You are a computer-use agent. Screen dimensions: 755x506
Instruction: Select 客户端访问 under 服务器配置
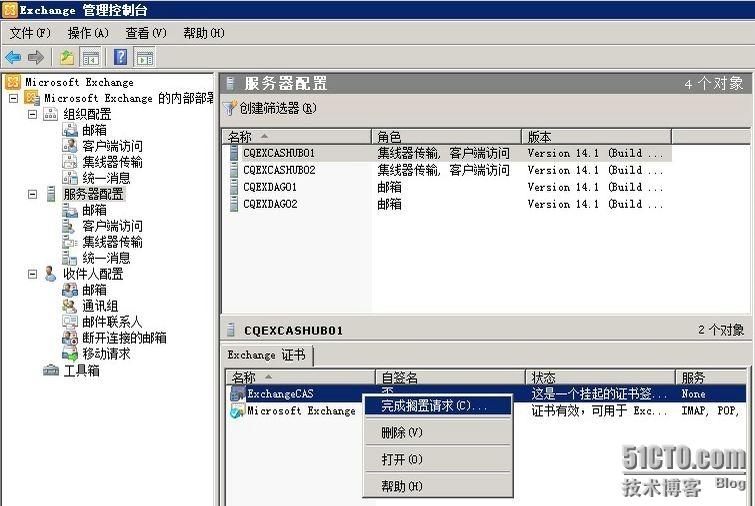pyautogui.click(x=112, y=226)
